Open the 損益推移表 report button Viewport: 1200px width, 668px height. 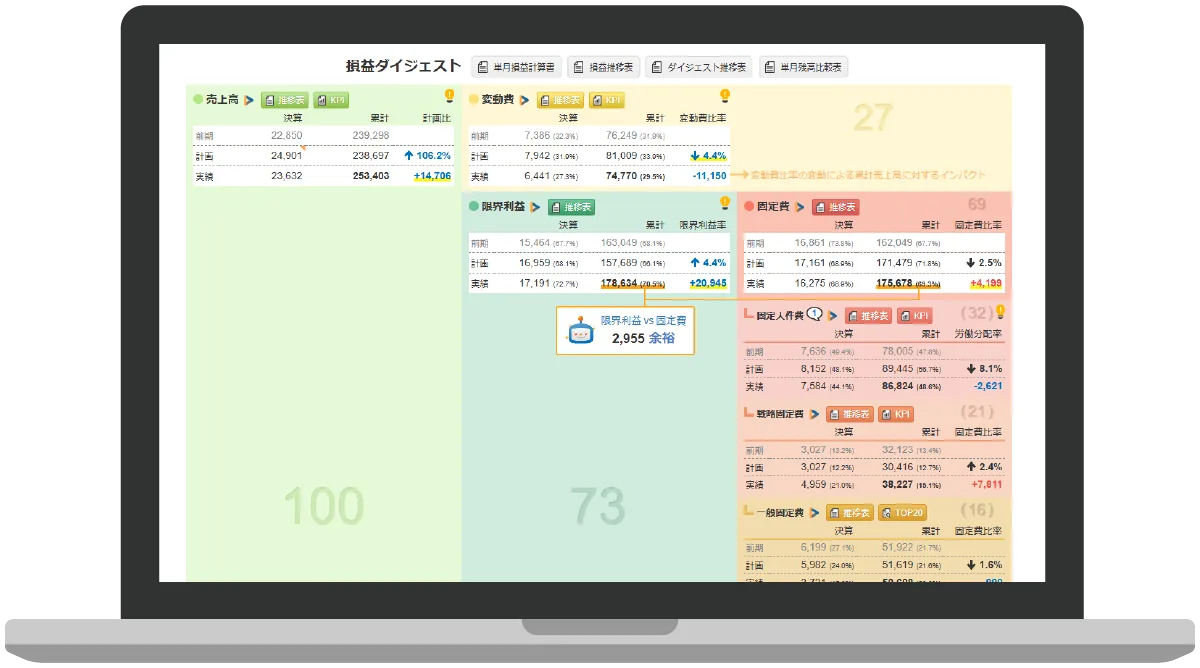tap(604, 67)
